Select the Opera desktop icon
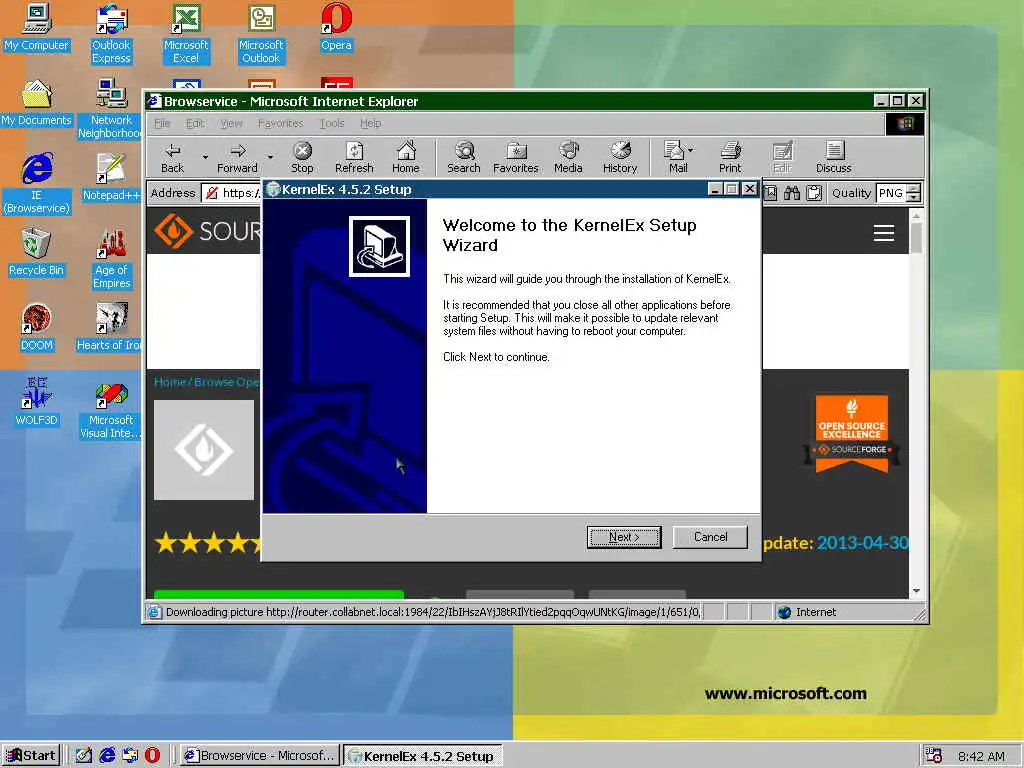The image size is (1024, 768). tap(336, 28)
